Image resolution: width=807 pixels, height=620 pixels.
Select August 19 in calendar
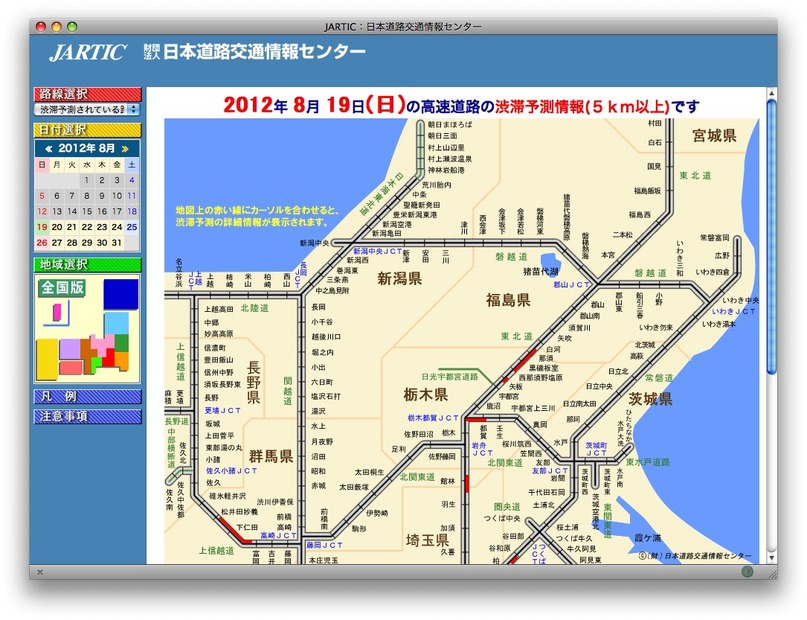[x=42, y=227]
